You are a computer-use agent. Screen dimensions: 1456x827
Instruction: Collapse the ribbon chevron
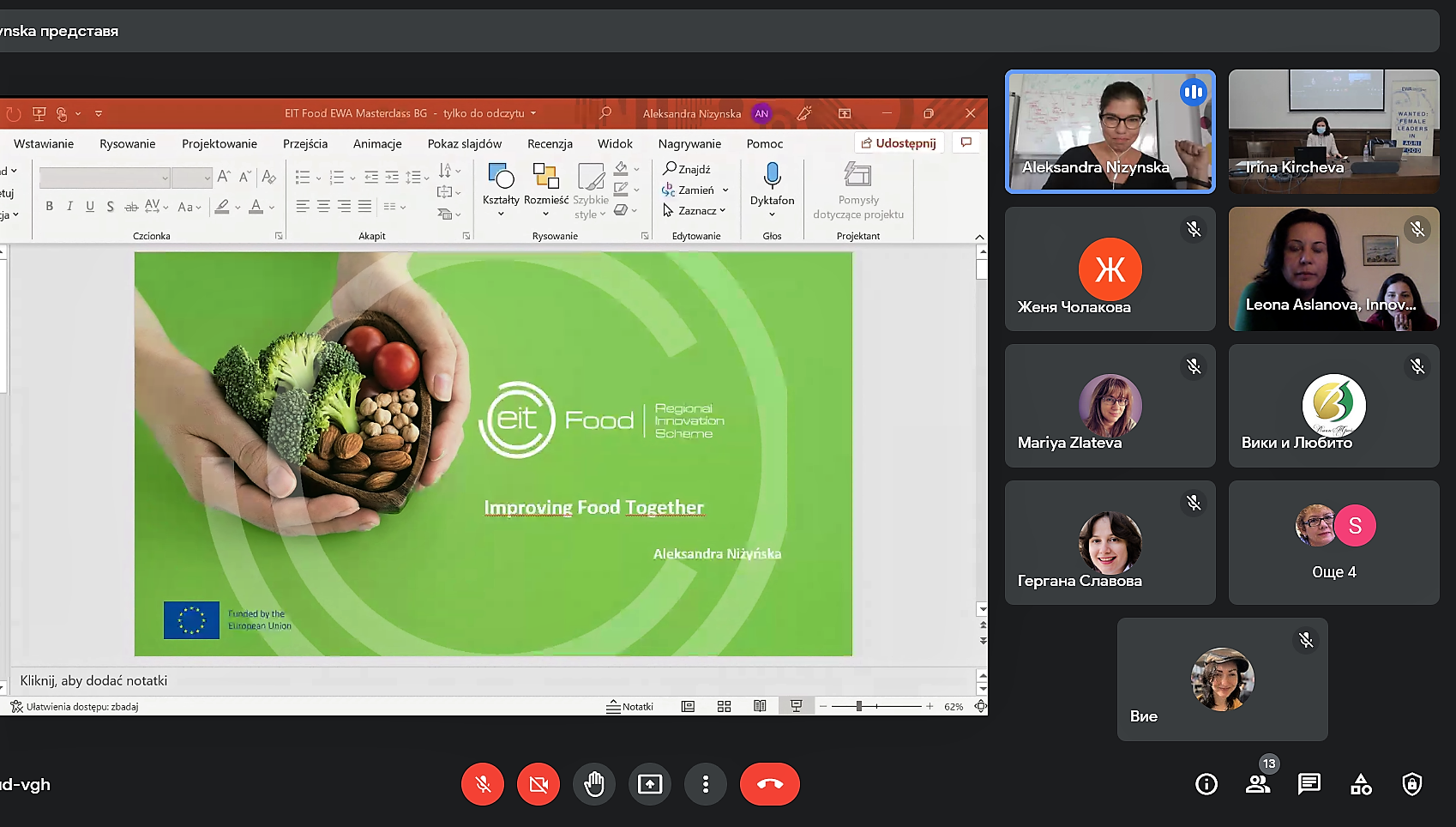pyautogui.click(x=979, y=236)
